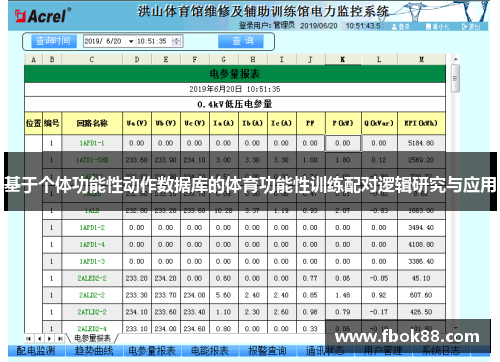The image size is (500, 362).
Task: Open the 通讯状态 menu tab
Action: (x=325, y=351)
